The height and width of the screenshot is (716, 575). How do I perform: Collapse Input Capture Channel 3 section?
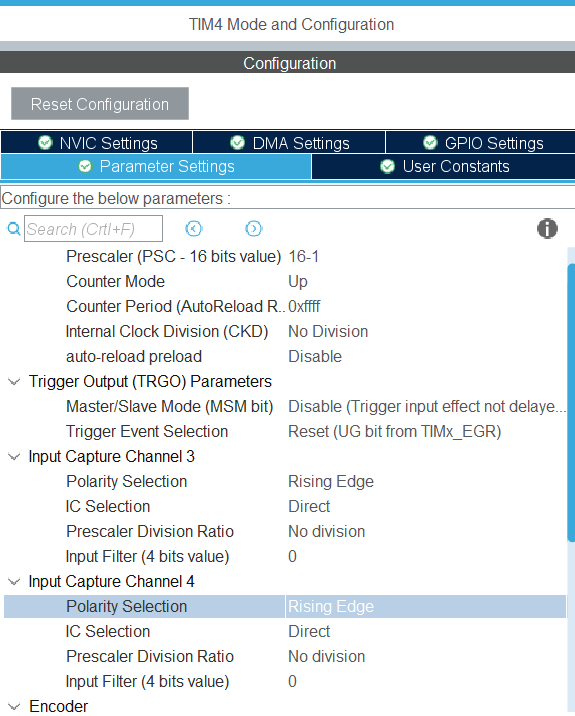14,456
